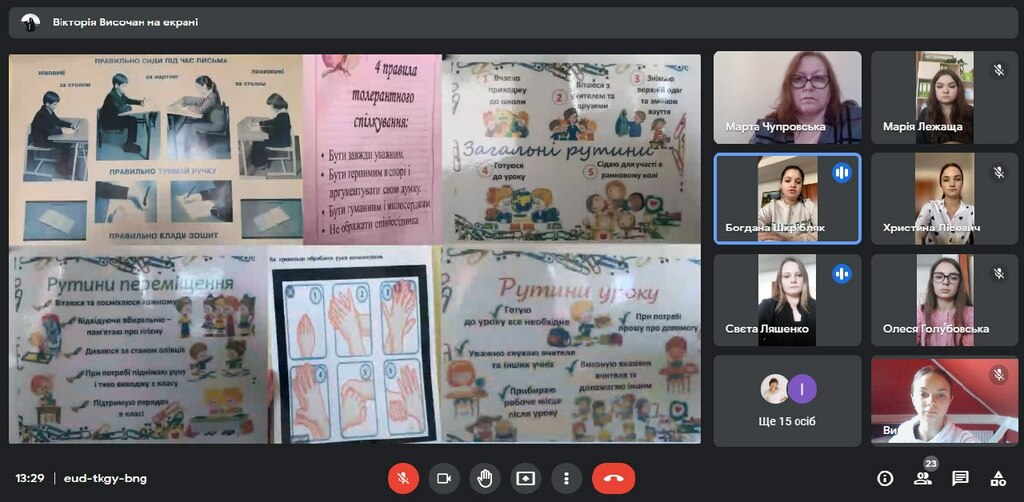Open the meeting details info icon
This screenshot has height=502, width=1024.
885,478
